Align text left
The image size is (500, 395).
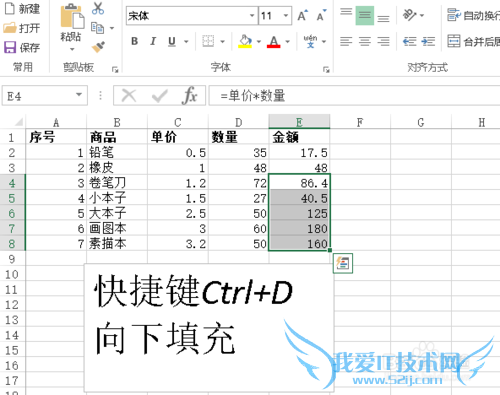click(x=346, y=41)
